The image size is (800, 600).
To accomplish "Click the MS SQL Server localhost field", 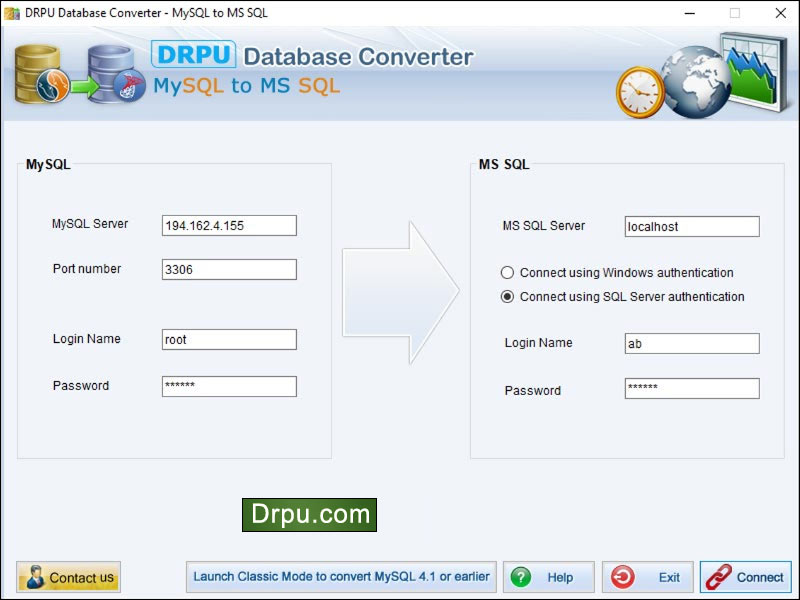I will [691, 226].
